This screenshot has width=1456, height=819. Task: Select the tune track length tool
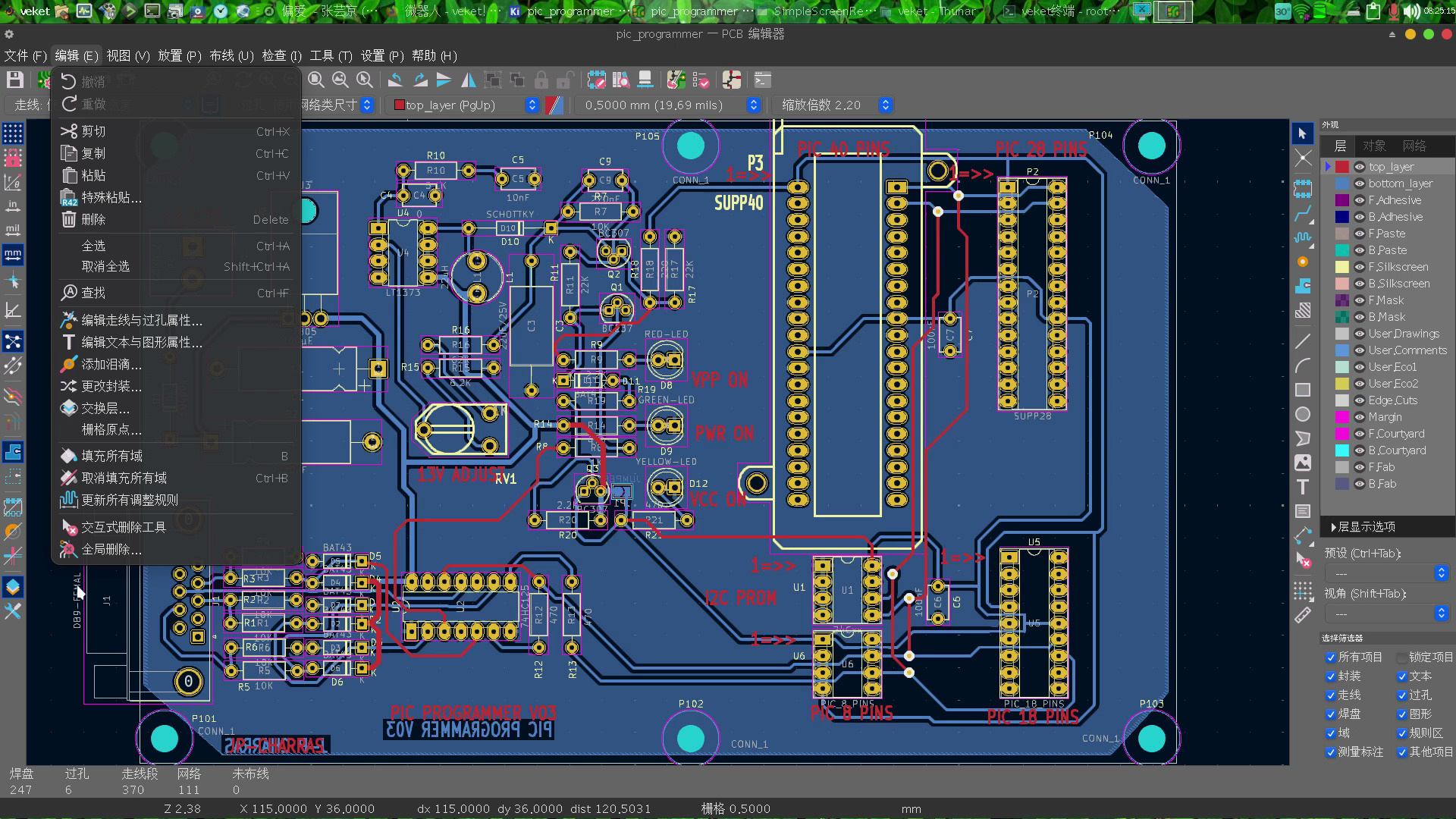[x=1302, y=238]
